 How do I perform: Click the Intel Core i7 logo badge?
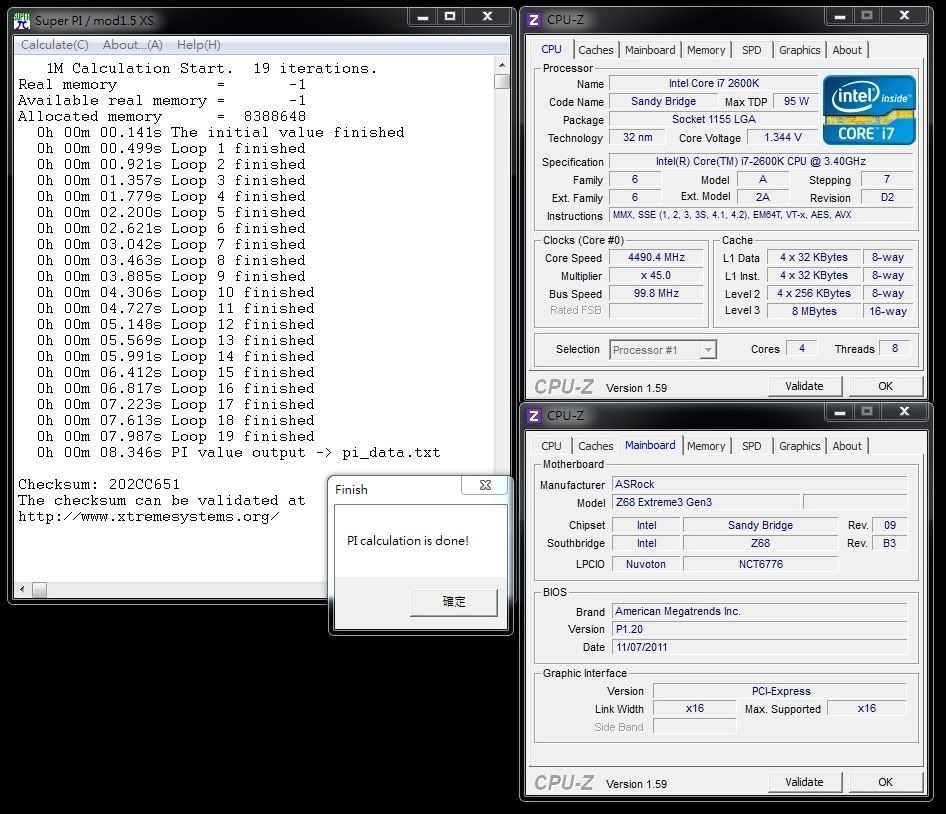[869, 110]
